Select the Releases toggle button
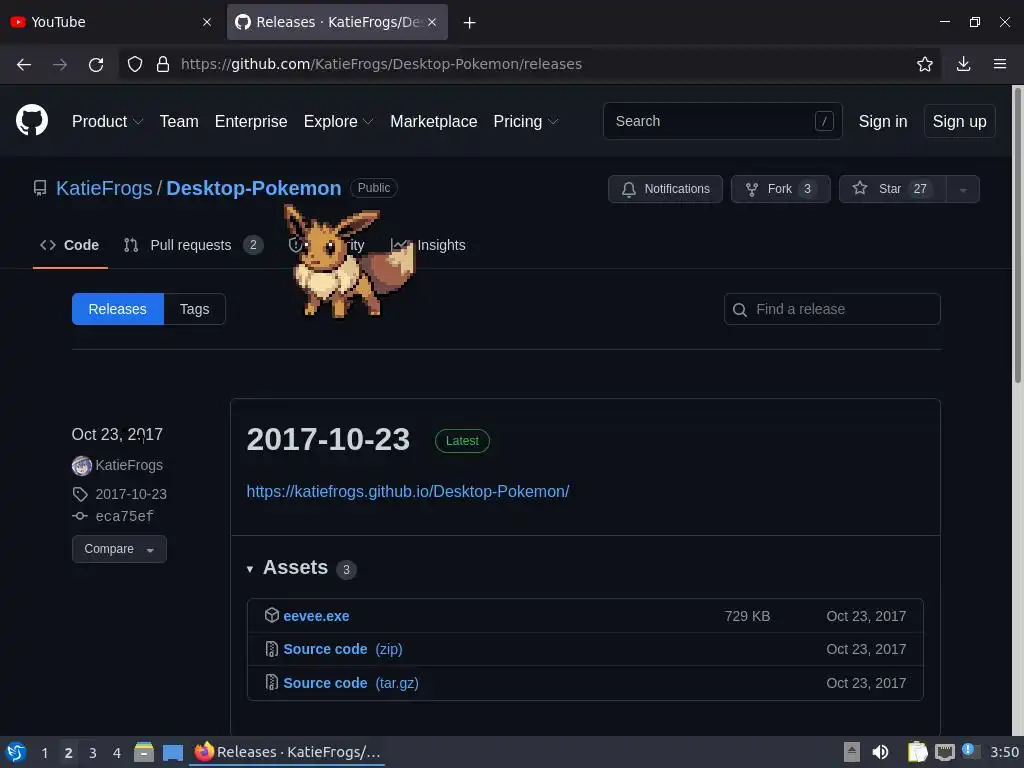The height and width of the screenshot is (768, 1024). (118, 309)
